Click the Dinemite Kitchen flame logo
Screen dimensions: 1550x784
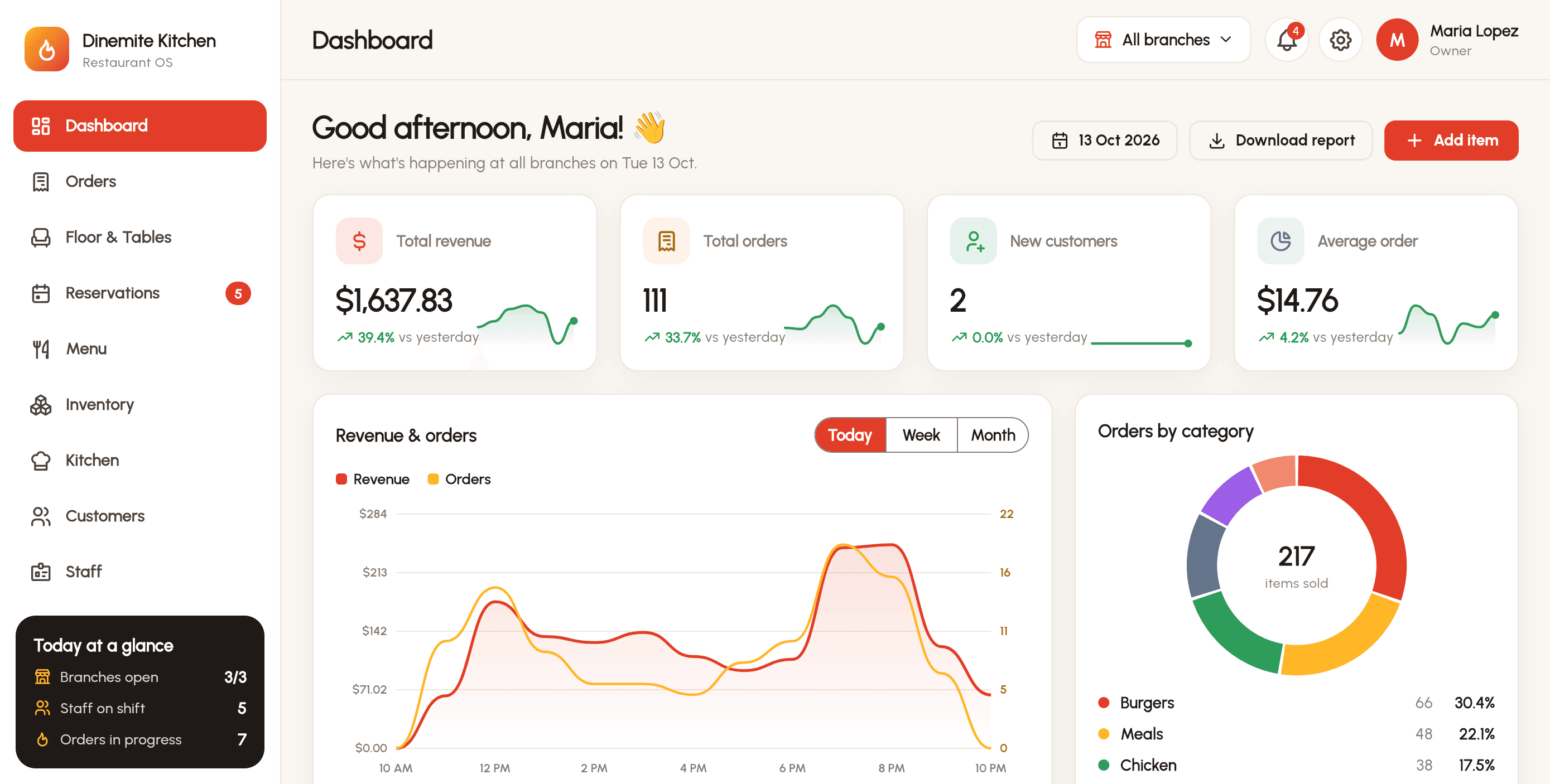[x=47, y=49]
